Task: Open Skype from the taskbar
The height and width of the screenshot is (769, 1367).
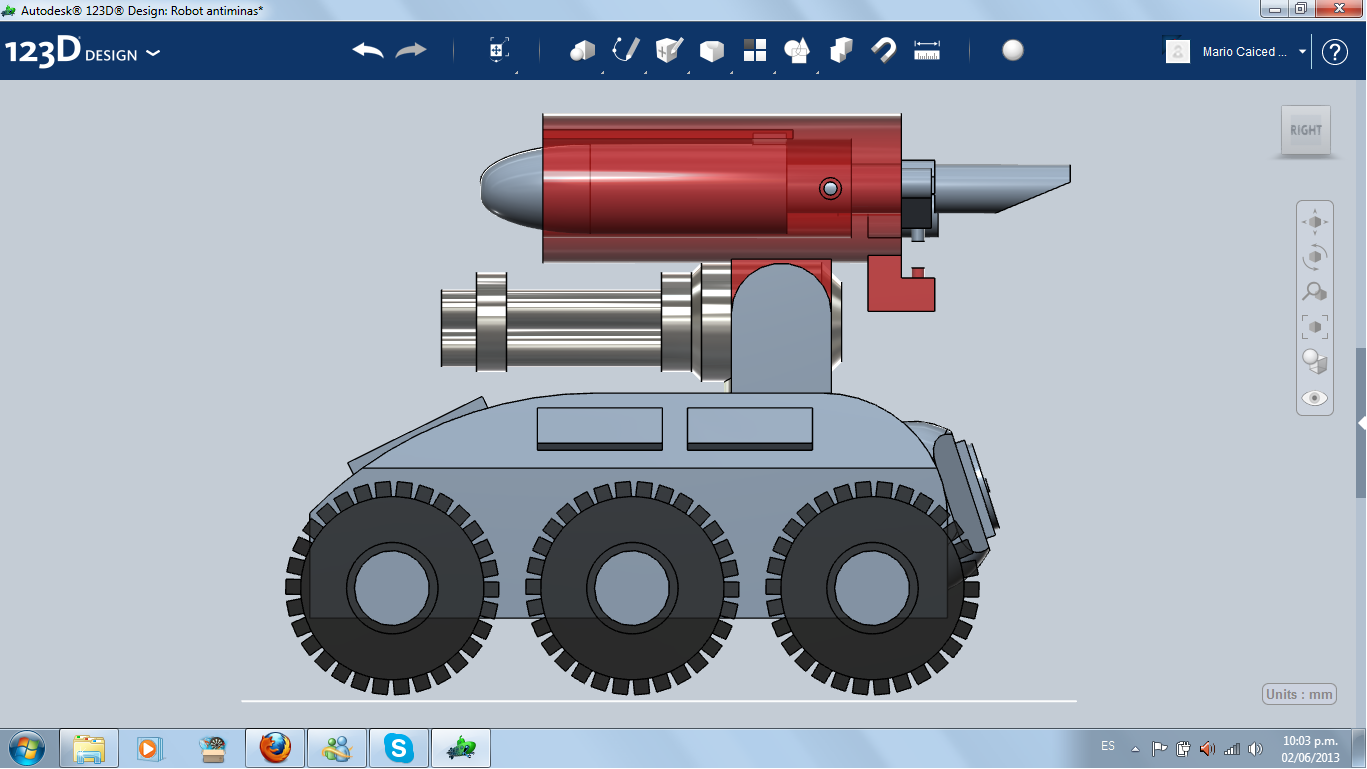Action: coord(399,748)
